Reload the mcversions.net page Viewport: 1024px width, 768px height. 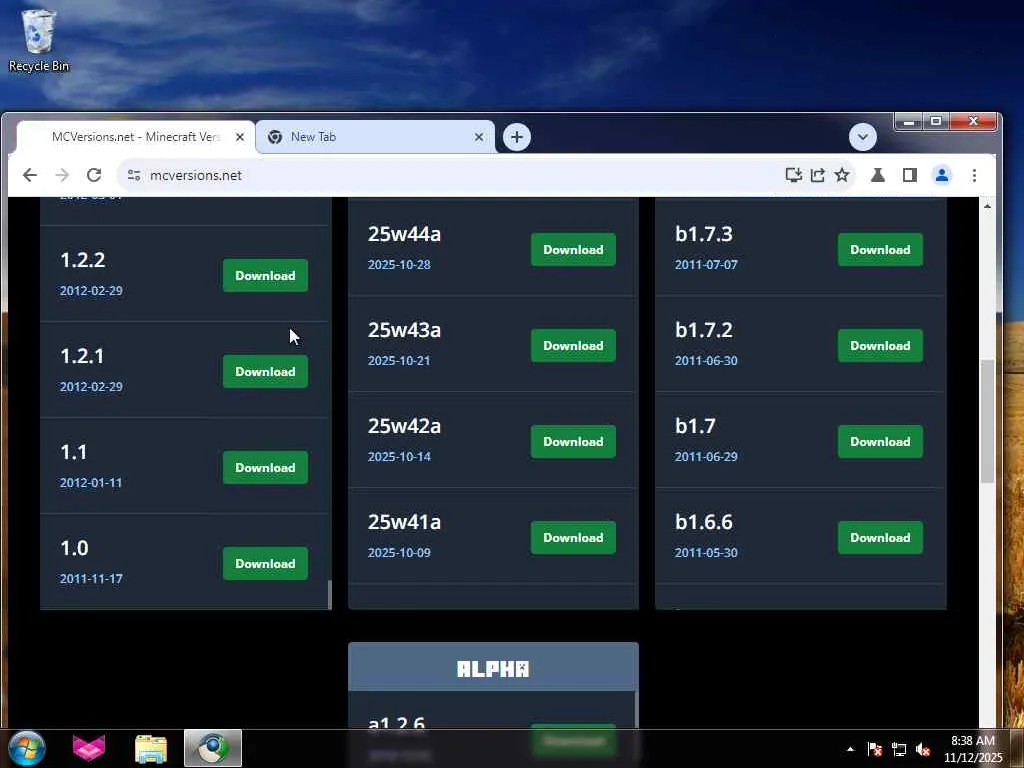[x=94, y=175]
